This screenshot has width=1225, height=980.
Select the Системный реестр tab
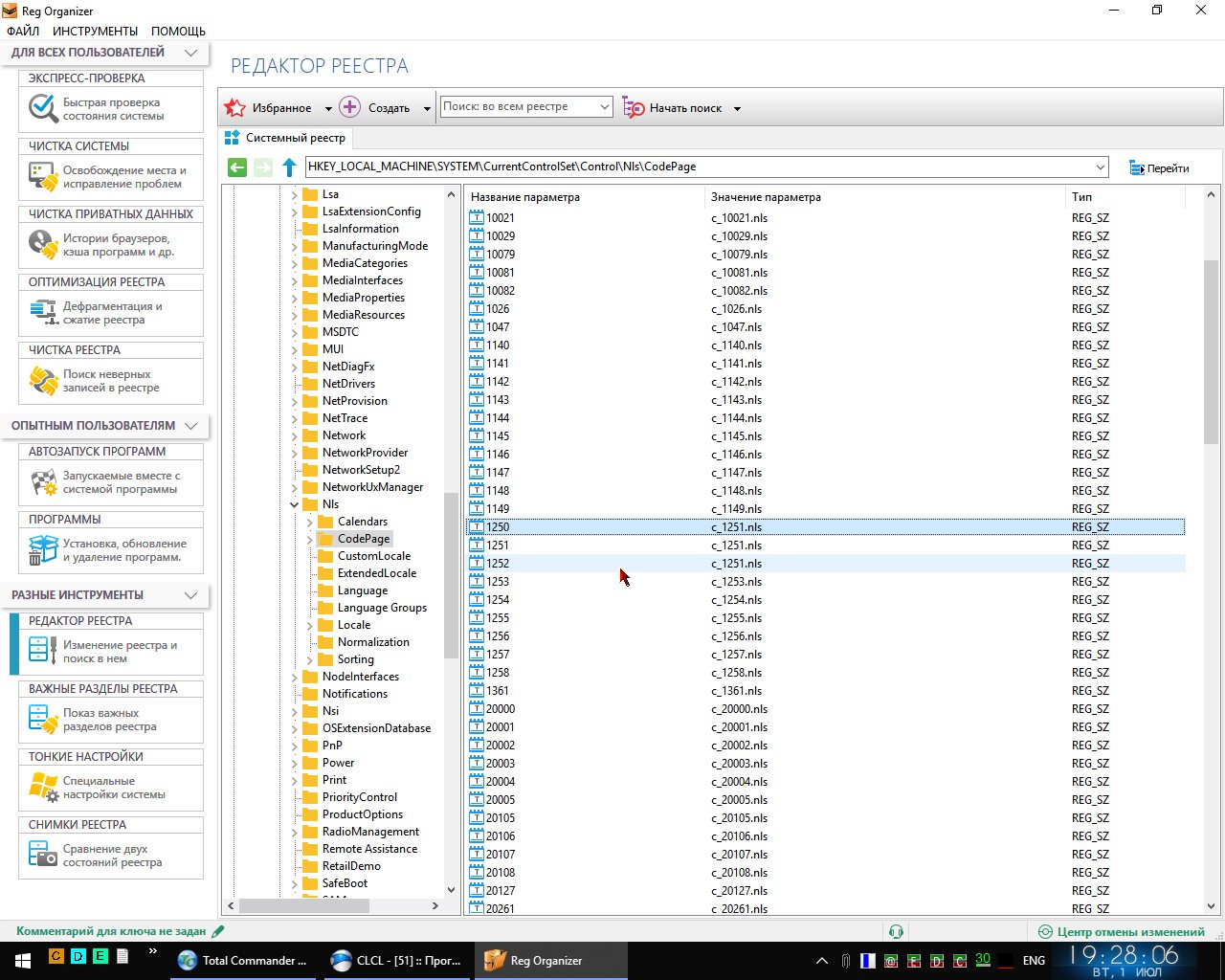click(285, 138)
